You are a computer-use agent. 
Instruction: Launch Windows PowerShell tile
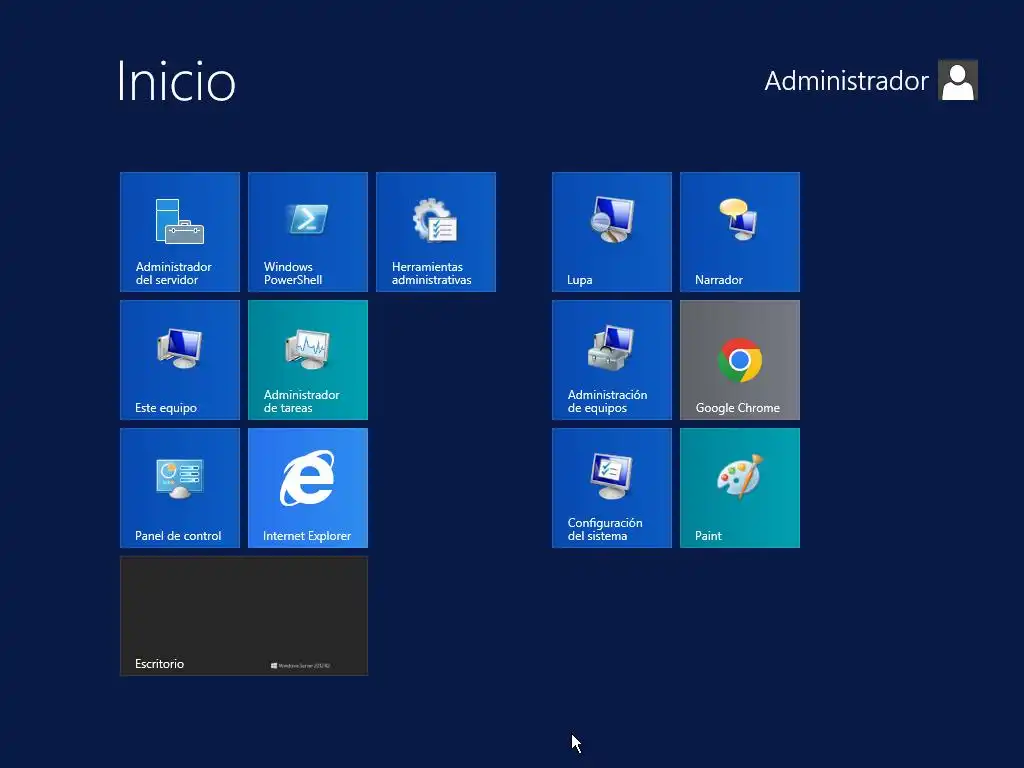[x=308, y=232]
